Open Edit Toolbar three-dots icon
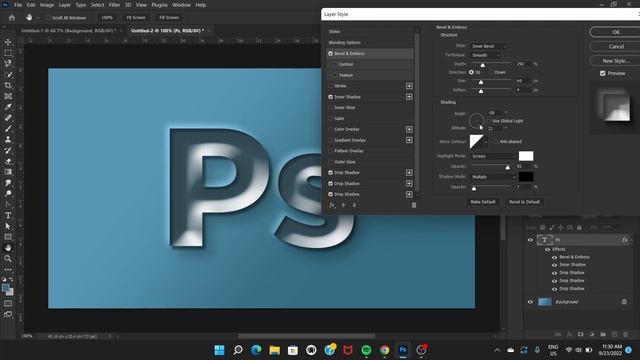640x360 pixels. [8, 269]
